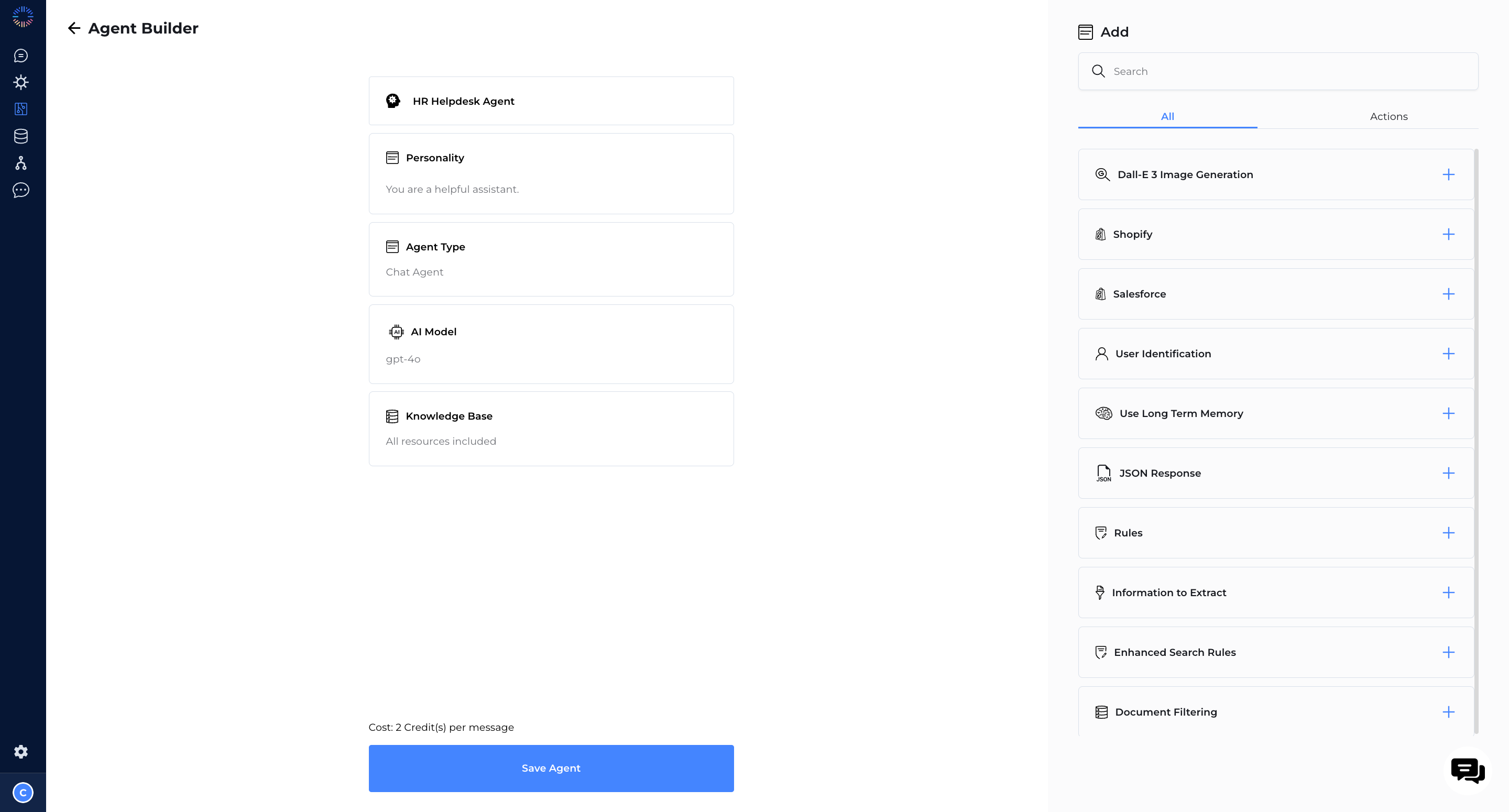Click the Dall-E 3 Image Generation icon

click(x=1102, y=174)
